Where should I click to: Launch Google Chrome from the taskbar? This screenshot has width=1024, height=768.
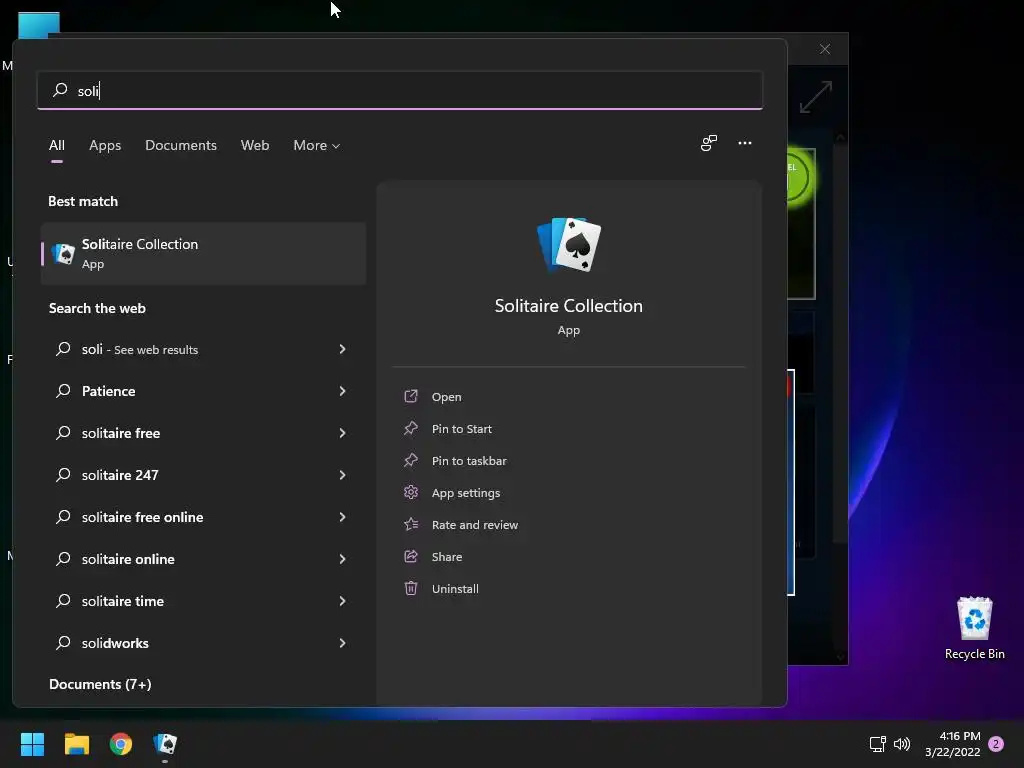(121, 744)
